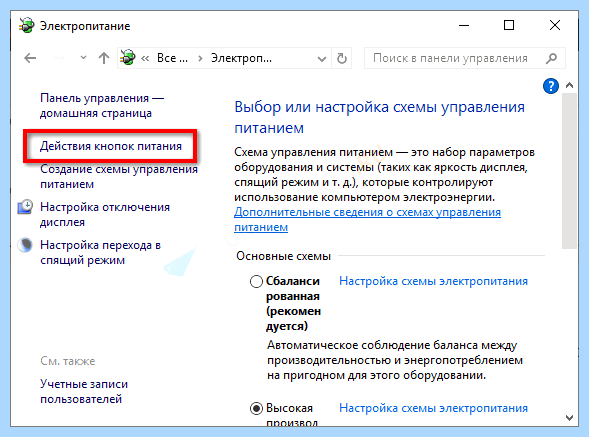Image resolution: width=589 pixels, height=437 pixels.
Task: Click the 'Электроп...' breadcrumb segment
Action: pos(241,58)
